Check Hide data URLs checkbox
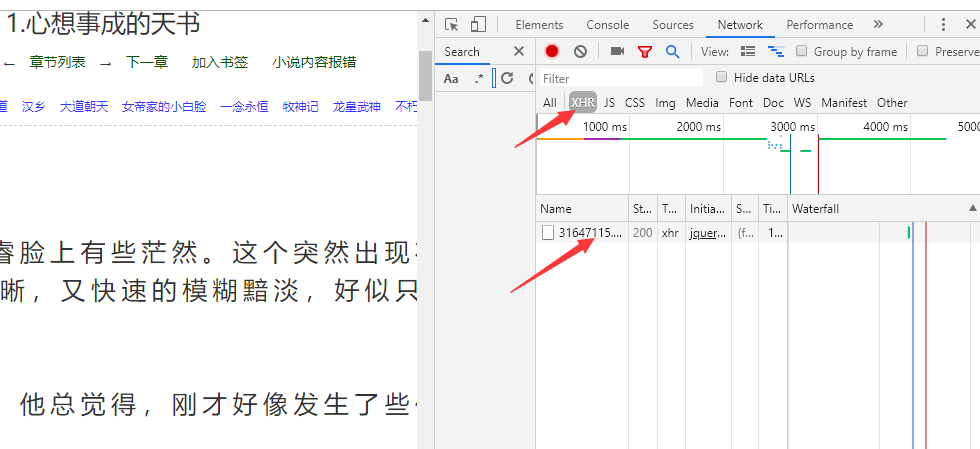The height and width of the screenshot is (449, 980). (x=721, y=78)
